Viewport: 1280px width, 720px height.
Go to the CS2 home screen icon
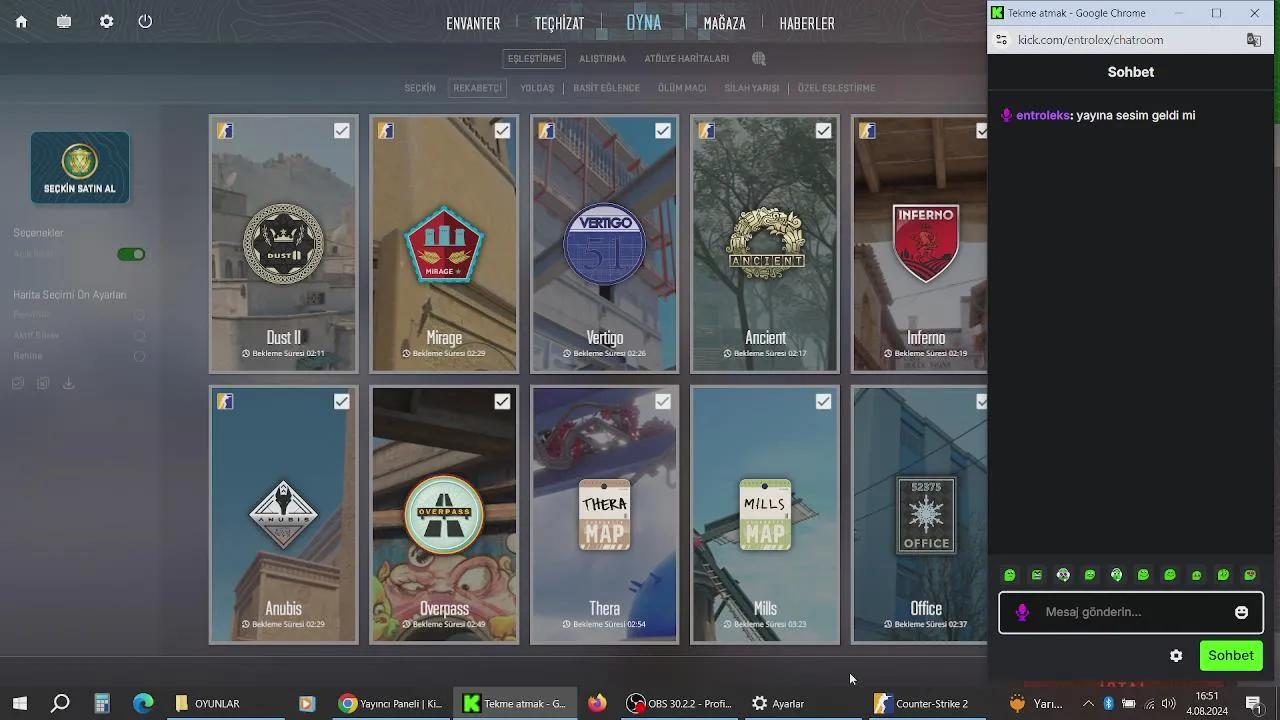coord(21,22)
